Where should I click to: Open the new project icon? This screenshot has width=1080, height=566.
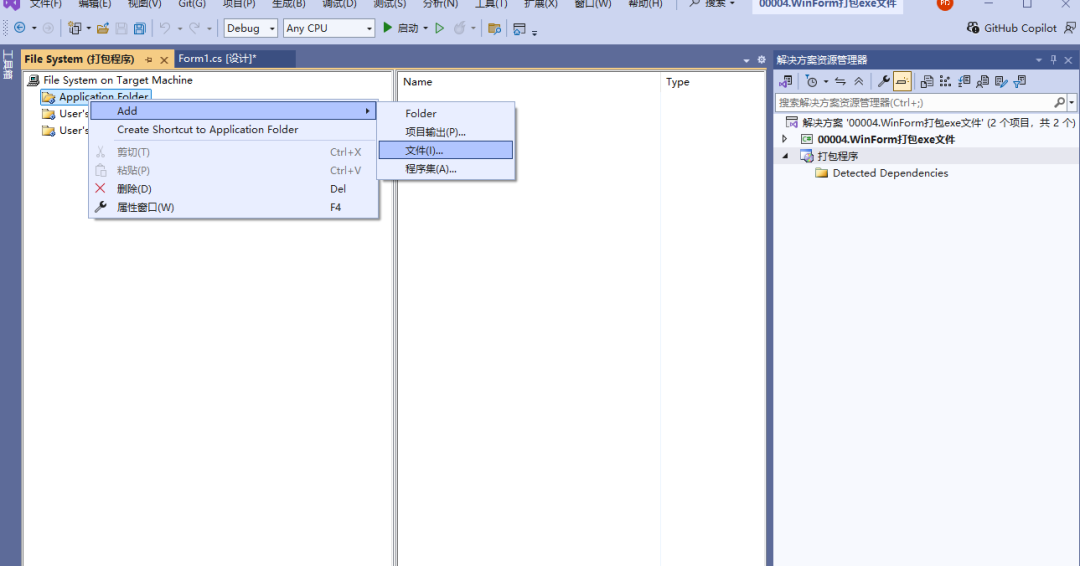click(74, 28)
